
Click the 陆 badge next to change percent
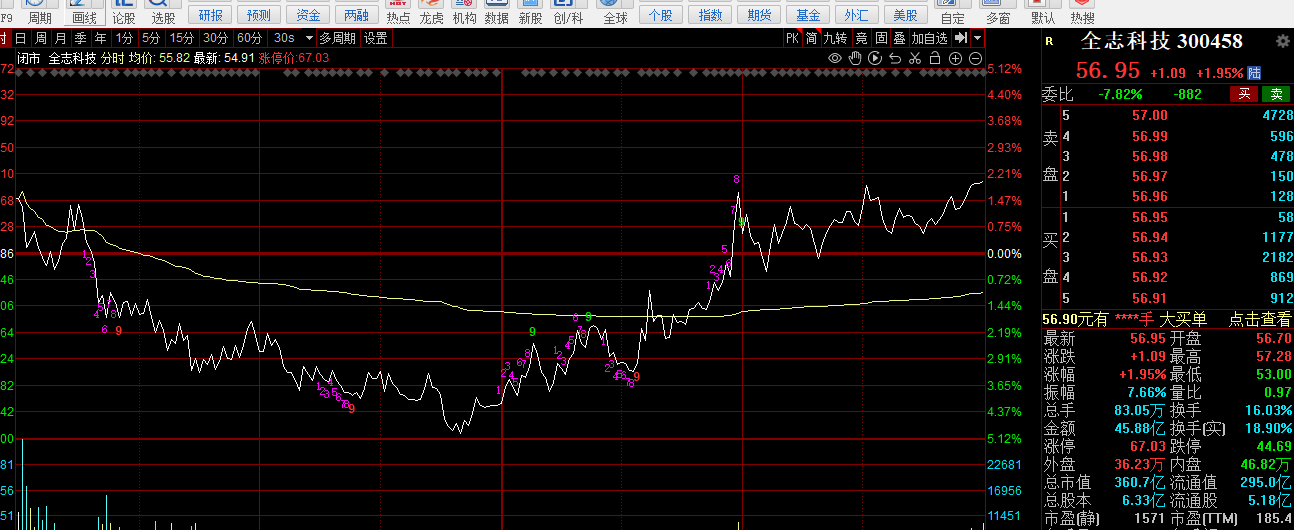click(1254, 73)
